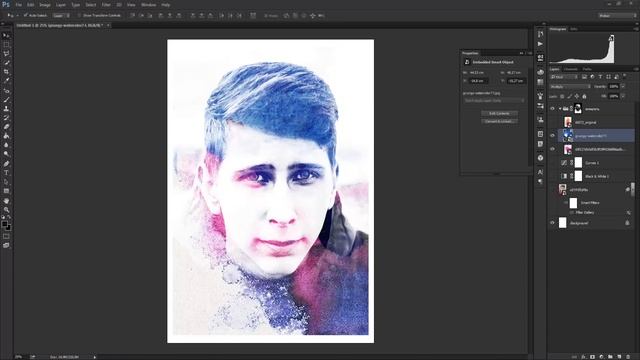This screenshot has width=640, height=360.
Task: Hide the layer above Curves 1
Action: [552, 149]
